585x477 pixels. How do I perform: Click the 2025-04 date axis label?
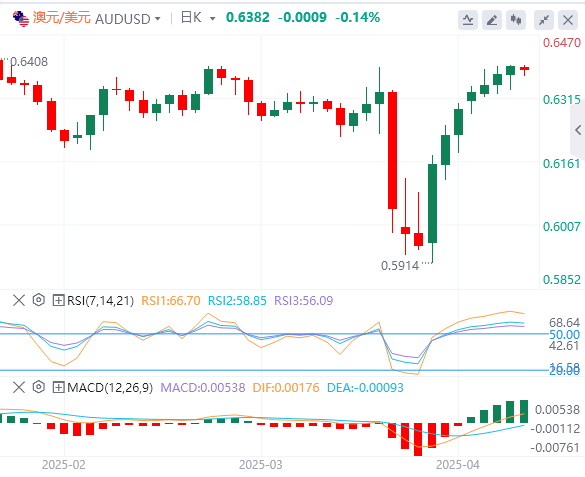(458, 465)
